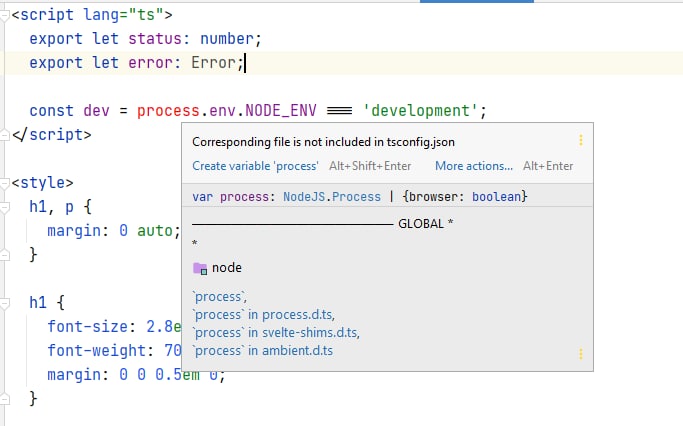Click the 'development' string literal

[x=420, y=111]
